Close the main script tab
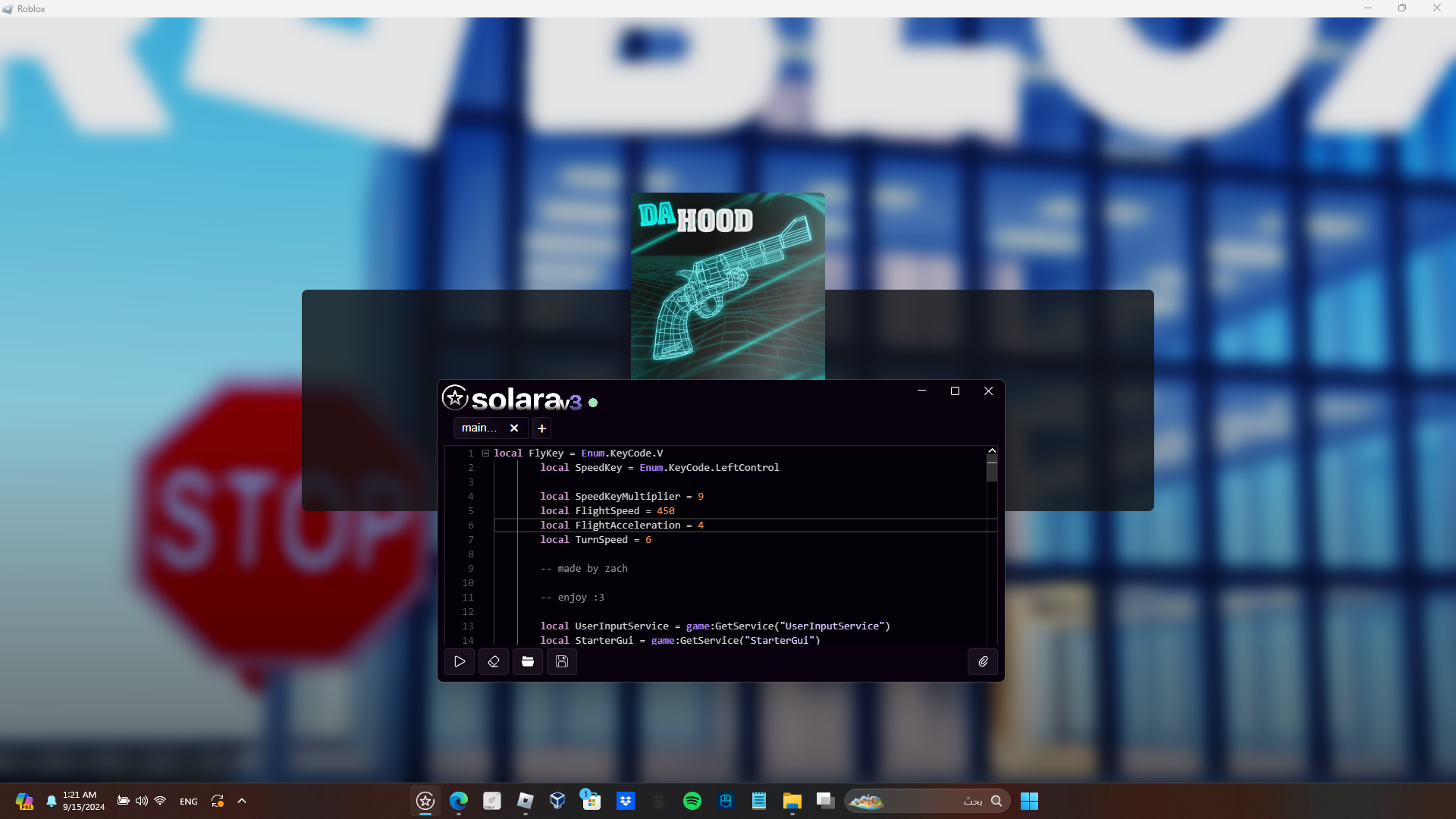The width and height of the screenshot is (1456, 819). (514, 428)
